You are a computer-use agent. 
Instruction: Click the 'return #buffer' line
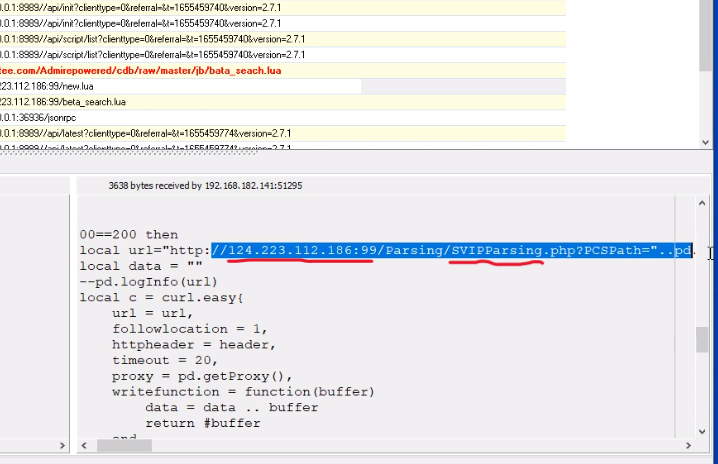[203, 423]
